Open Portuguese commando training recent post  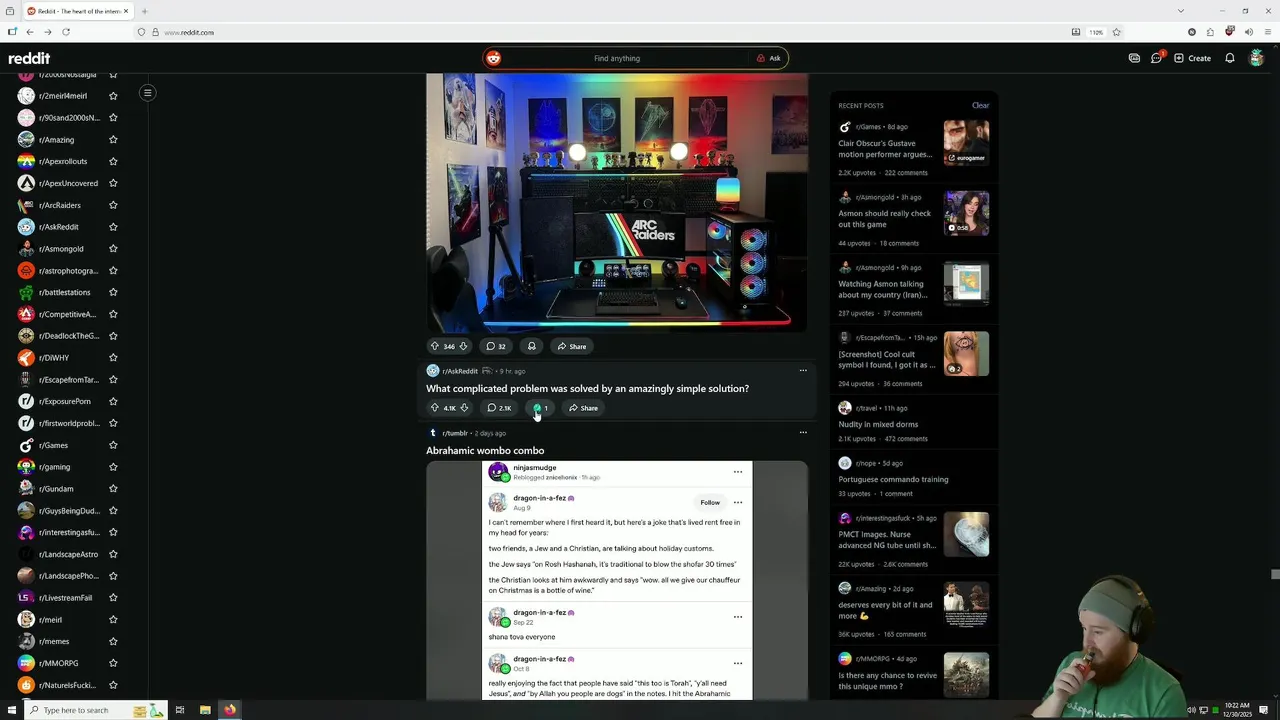click(x=893, y=479)
